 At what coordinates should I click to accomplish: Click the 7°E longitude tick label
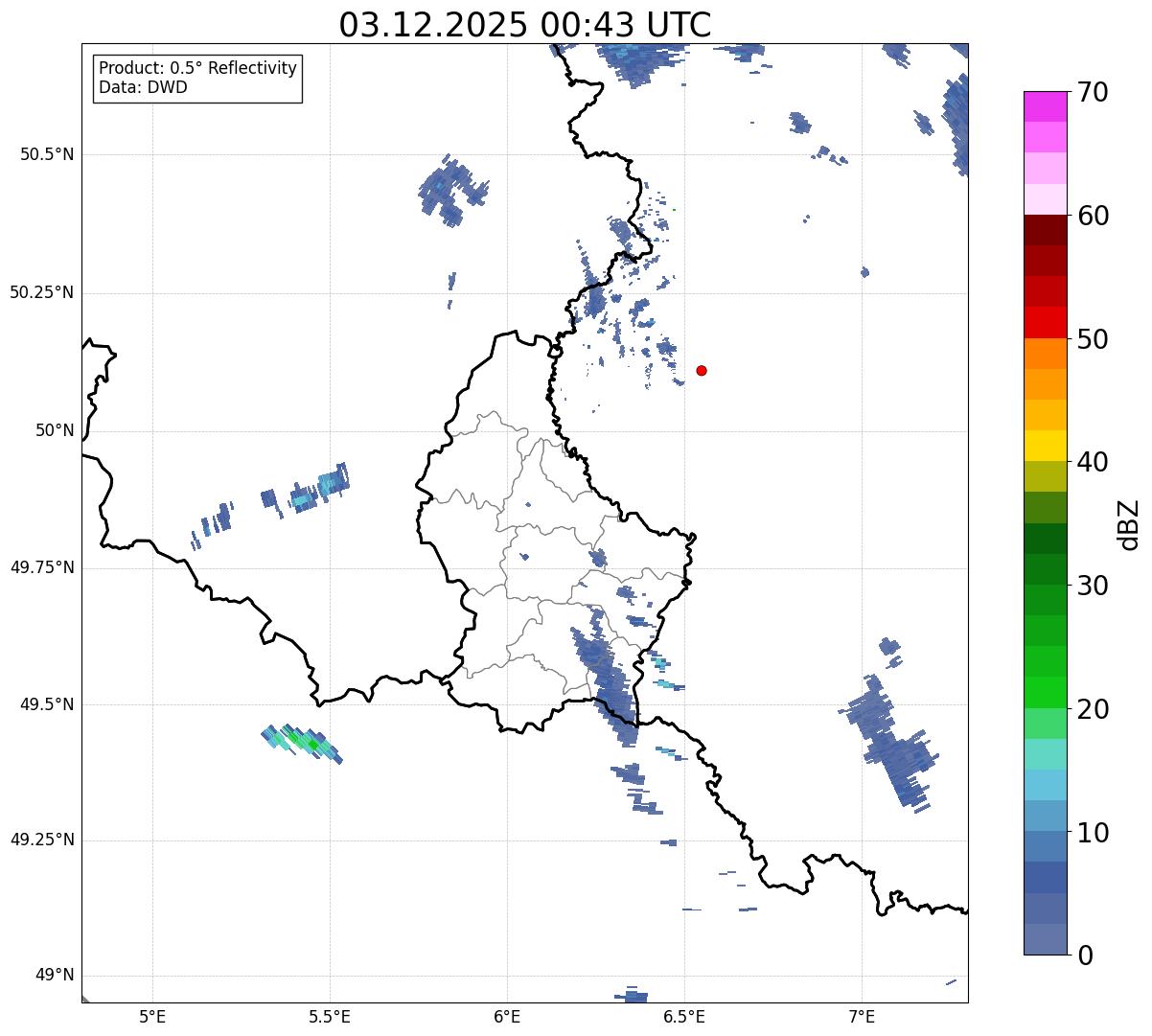[x=863, y=1016]
